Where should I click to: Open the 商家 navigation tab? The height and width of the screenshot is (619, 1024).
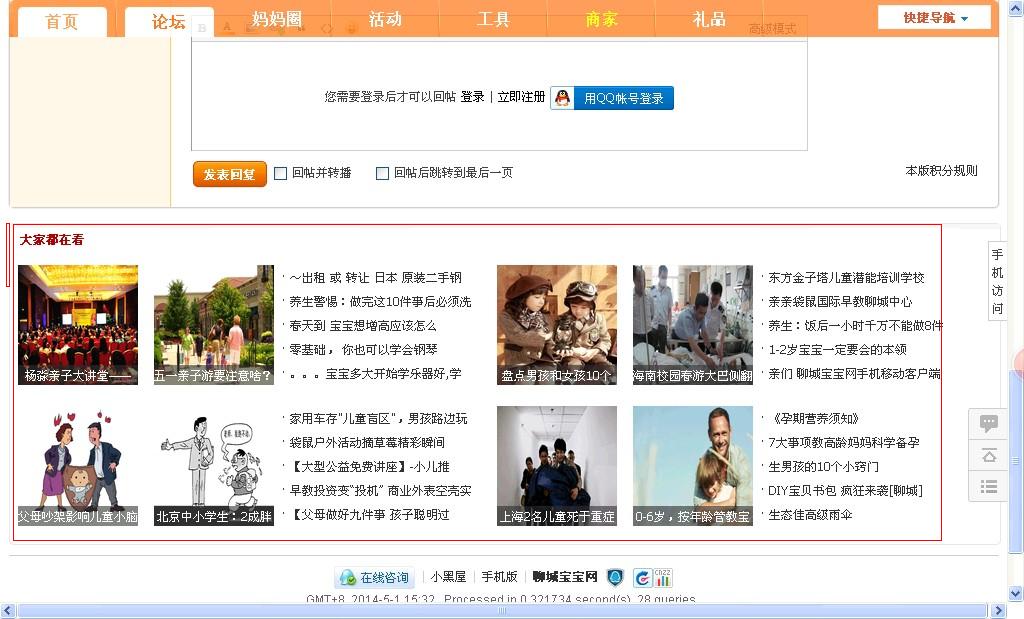tap(601, 20)
